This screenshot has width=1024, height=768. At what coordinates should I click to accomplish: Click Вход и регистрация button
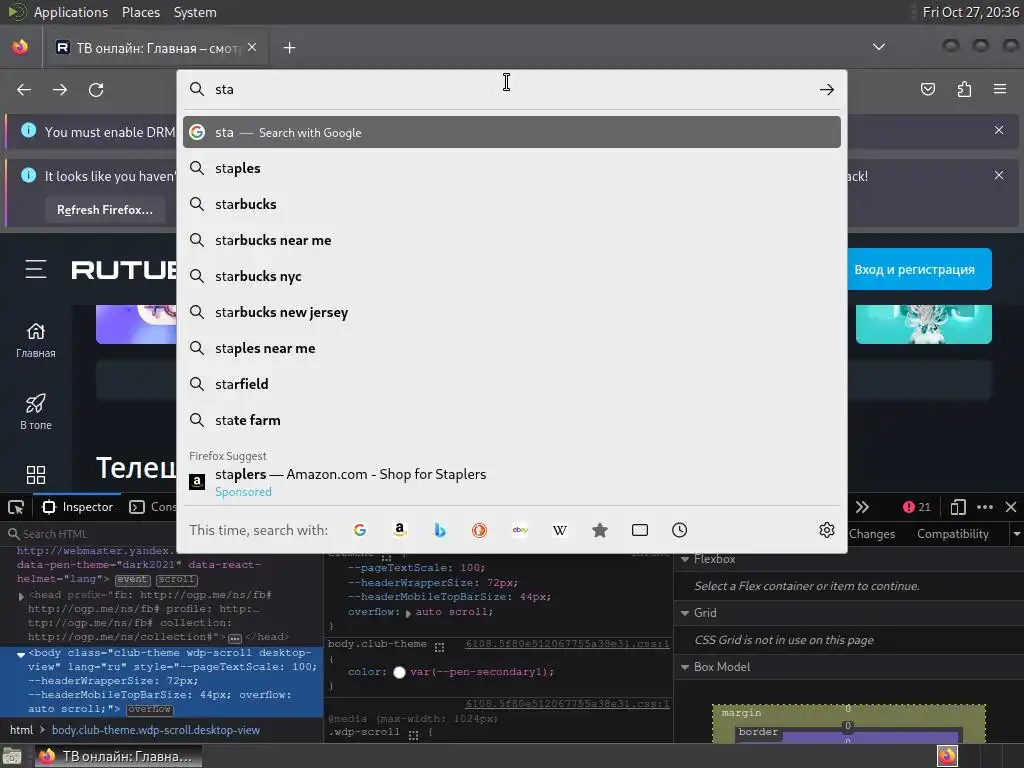coord(914,270)
